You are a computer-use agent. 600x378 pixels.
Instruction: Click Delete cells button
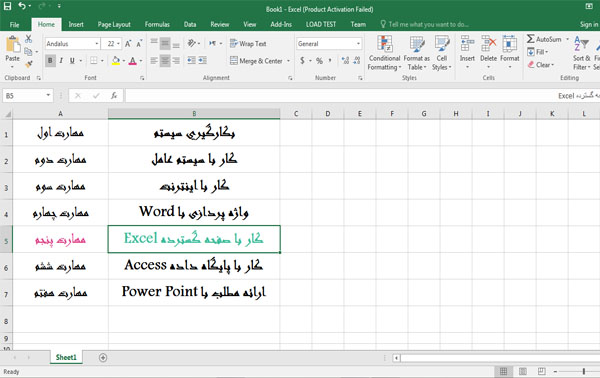488,53
